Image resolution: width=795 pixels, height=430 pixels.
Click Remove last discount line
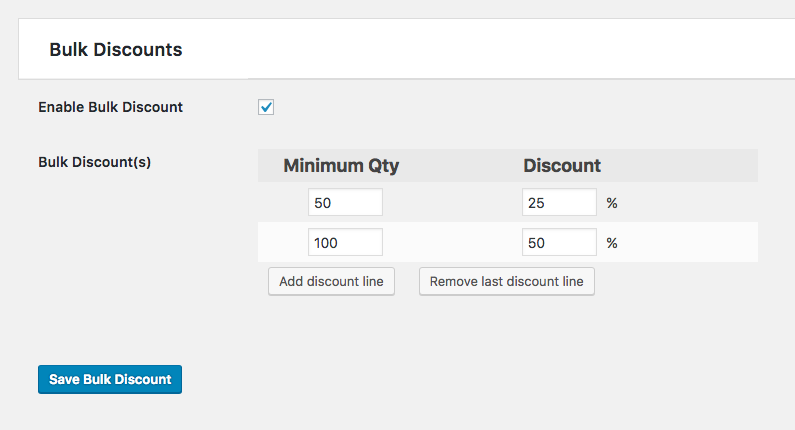pos(506,282)
